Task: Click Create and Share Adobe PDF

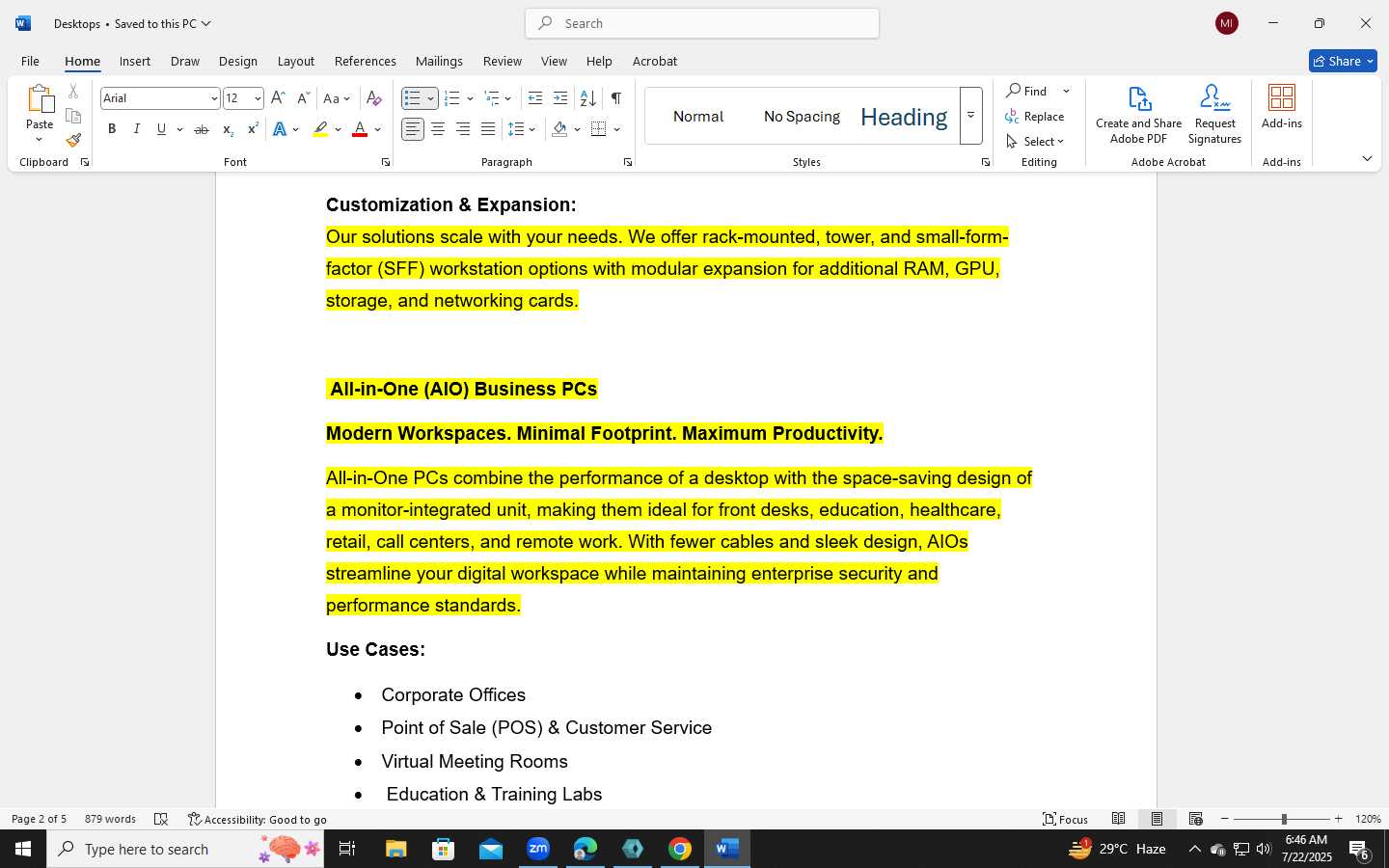Action: (x=1138, y=115)
